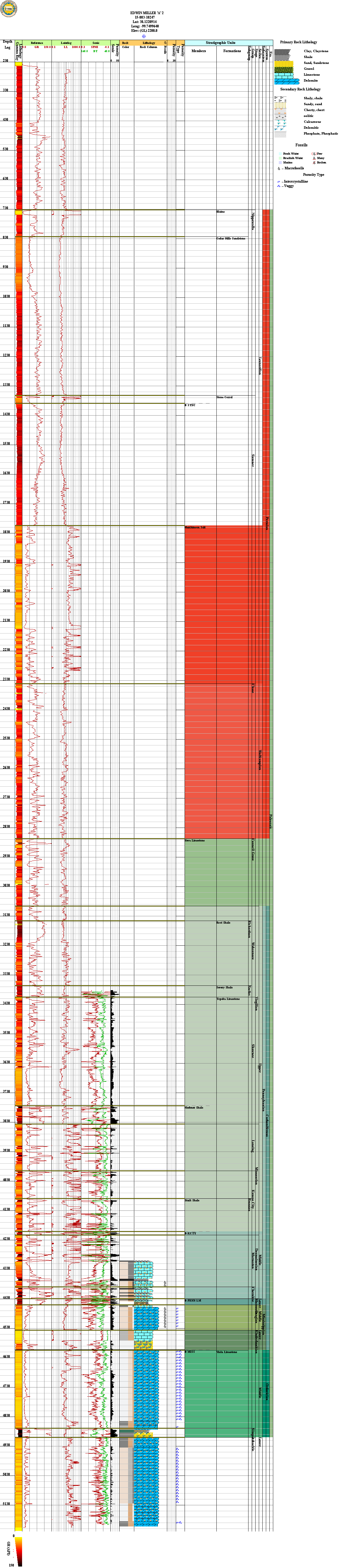Click the Cedar Hills Sandstone formation label

[x=231, y=239]
